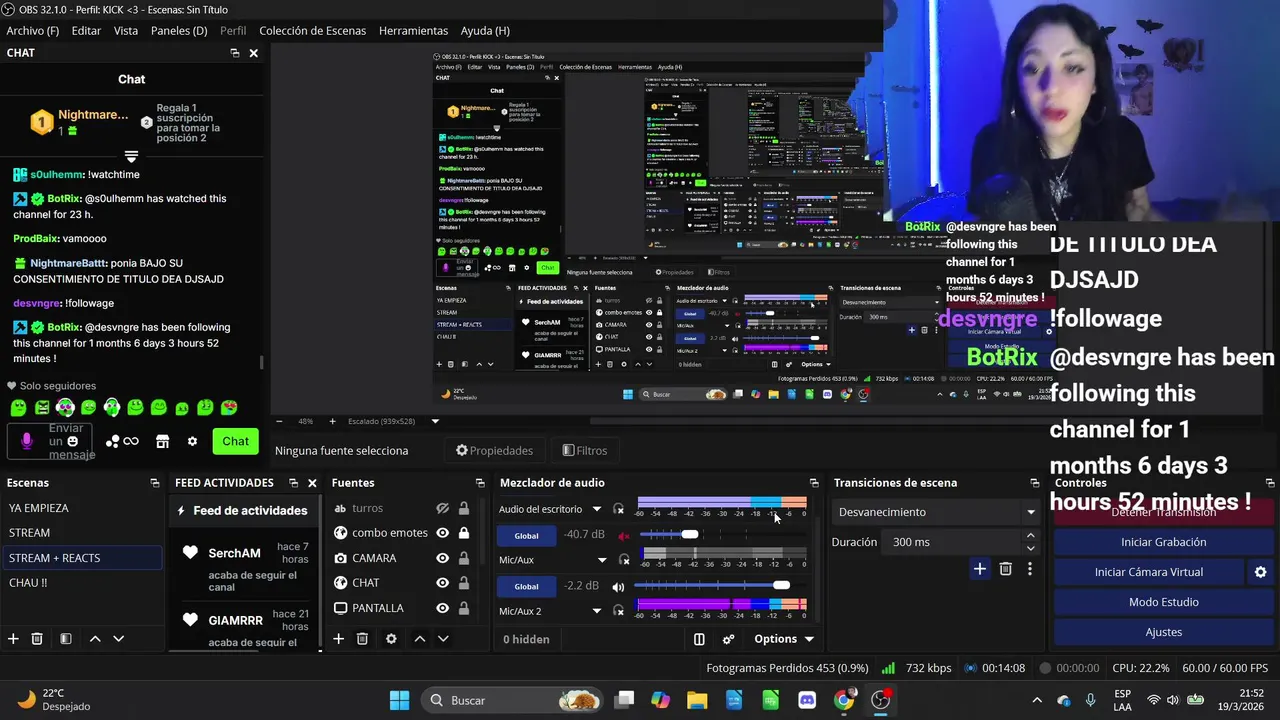Remove the selected source with trash icon
Image resolution: width=1280 pixels, height=720 pixels.
pyautogui.click(x=362, y=639)
